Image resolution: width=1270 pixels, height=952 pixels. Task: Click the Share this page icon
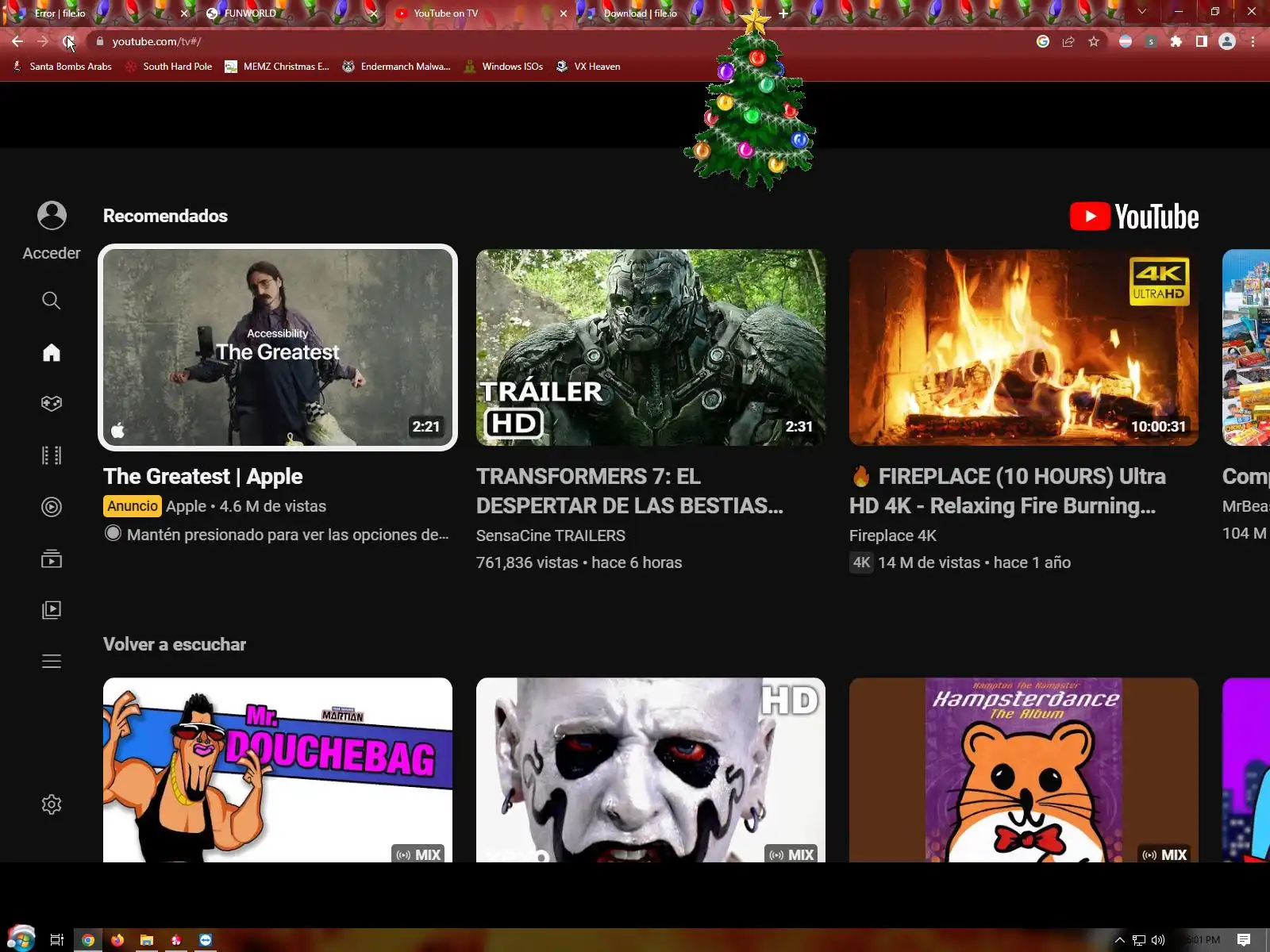pos(1068,41)
